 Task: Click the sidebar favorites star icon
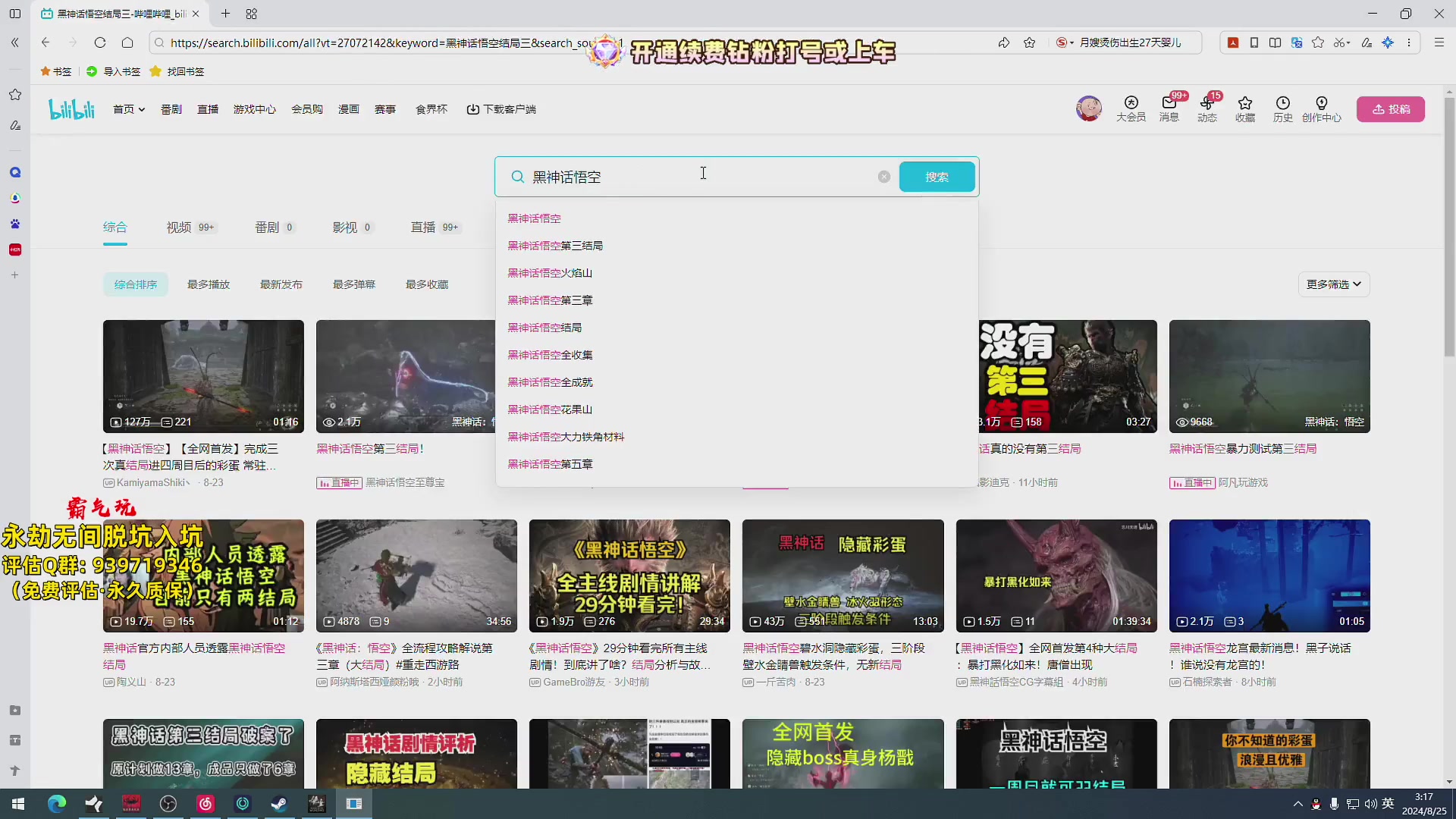pyautogui.click(x=15, y=95)
